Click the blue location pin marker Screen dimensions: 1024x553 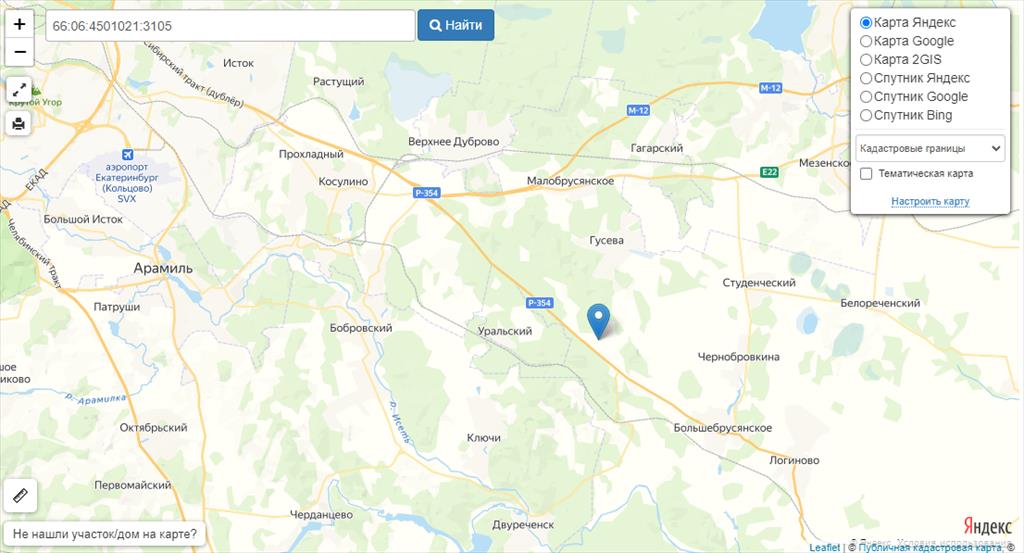[598, 321]
